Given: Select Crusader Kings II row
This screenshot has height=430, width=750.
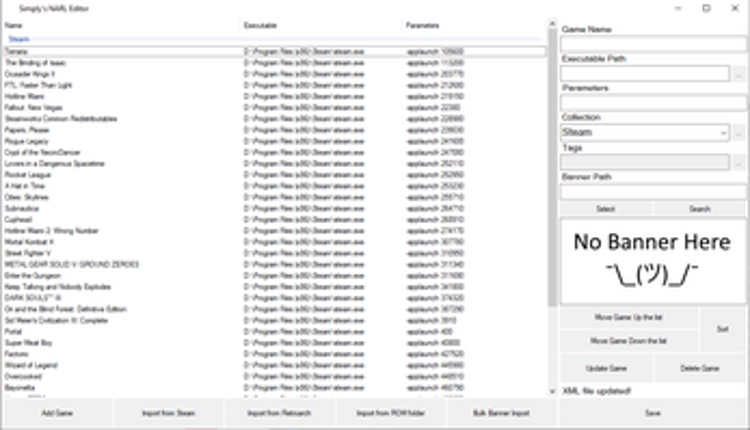Looking at the screenshot, I should 274,74.
